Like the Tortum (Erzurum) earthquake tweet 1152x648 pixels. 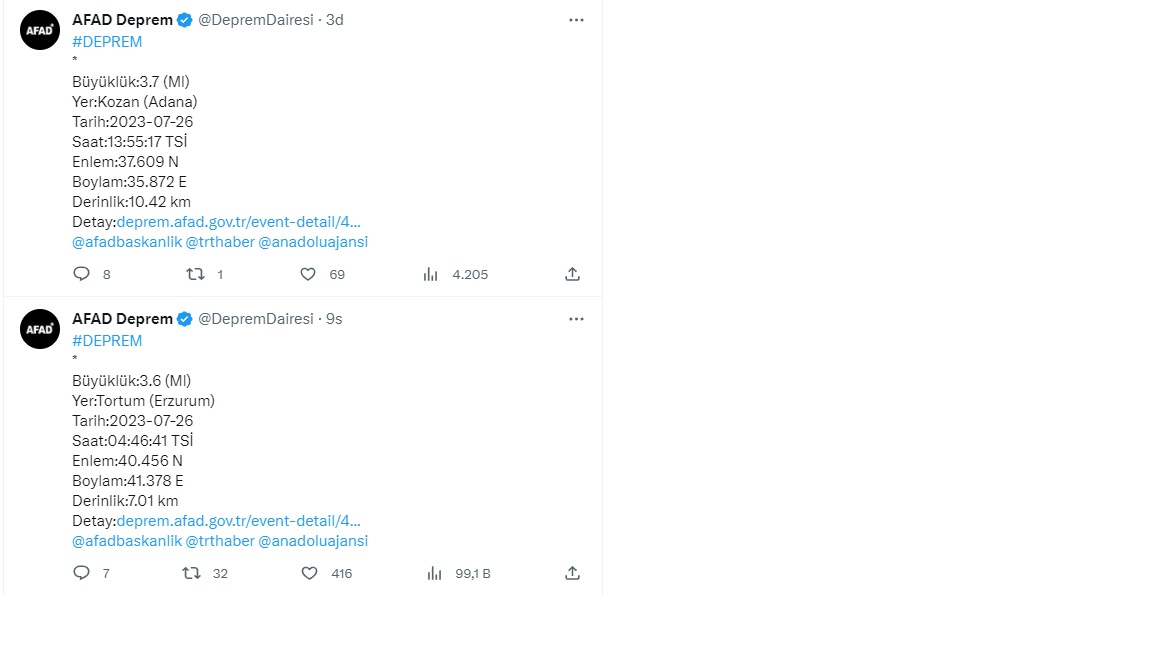[309, 573]
